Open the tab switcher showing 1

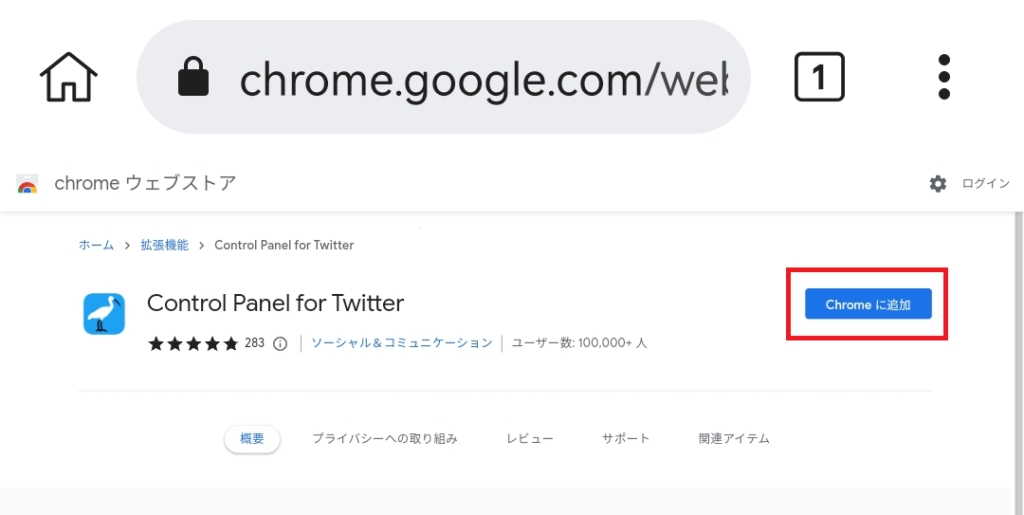click(819, 77)
